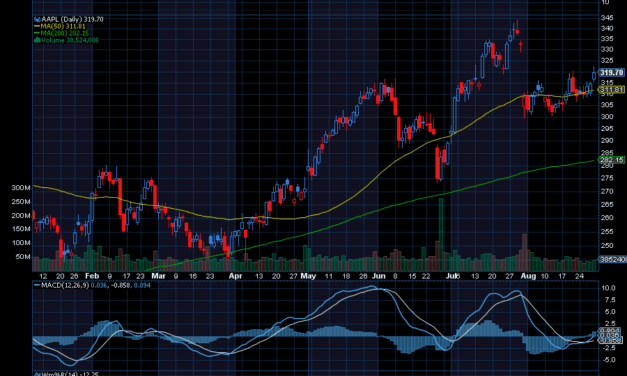The height and width of the screenshot is (376, 627).
Task: Click the 'Feb' month label on the date axis
Action: pyautogui.click(x=92, y=276)
